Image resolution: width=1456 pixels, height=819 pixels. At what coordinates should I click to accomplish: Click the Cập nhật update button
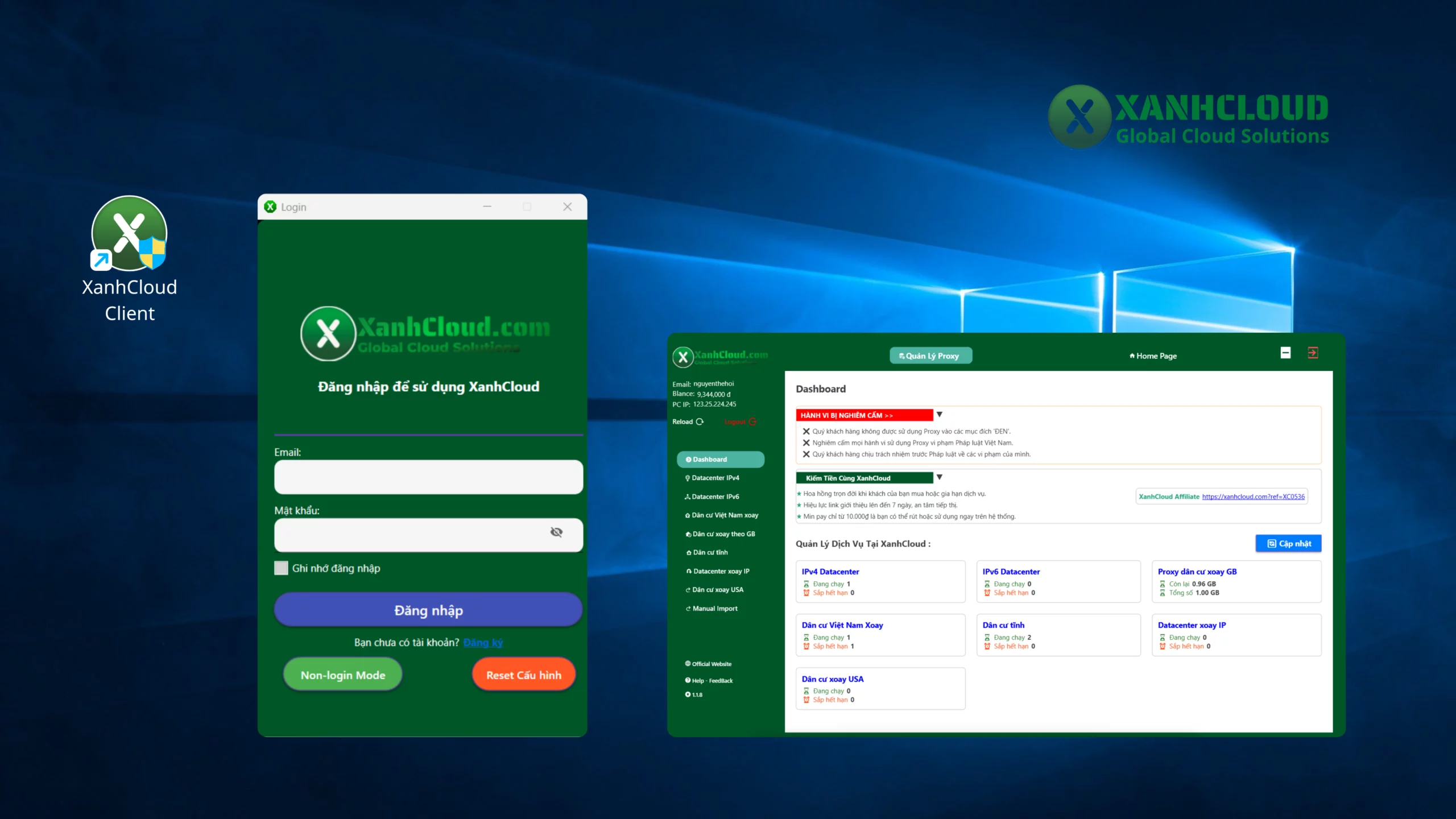1288,544
